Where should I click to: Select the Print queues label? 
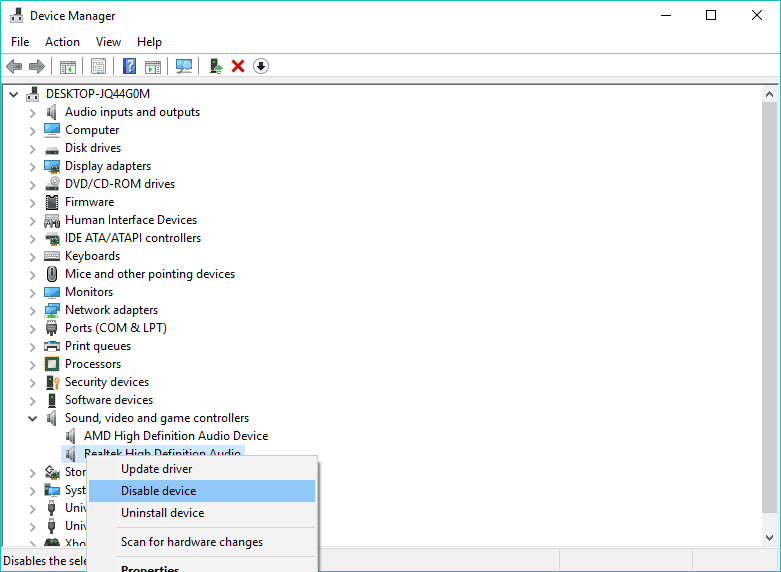pyautogui.click(x=98, y=346)
